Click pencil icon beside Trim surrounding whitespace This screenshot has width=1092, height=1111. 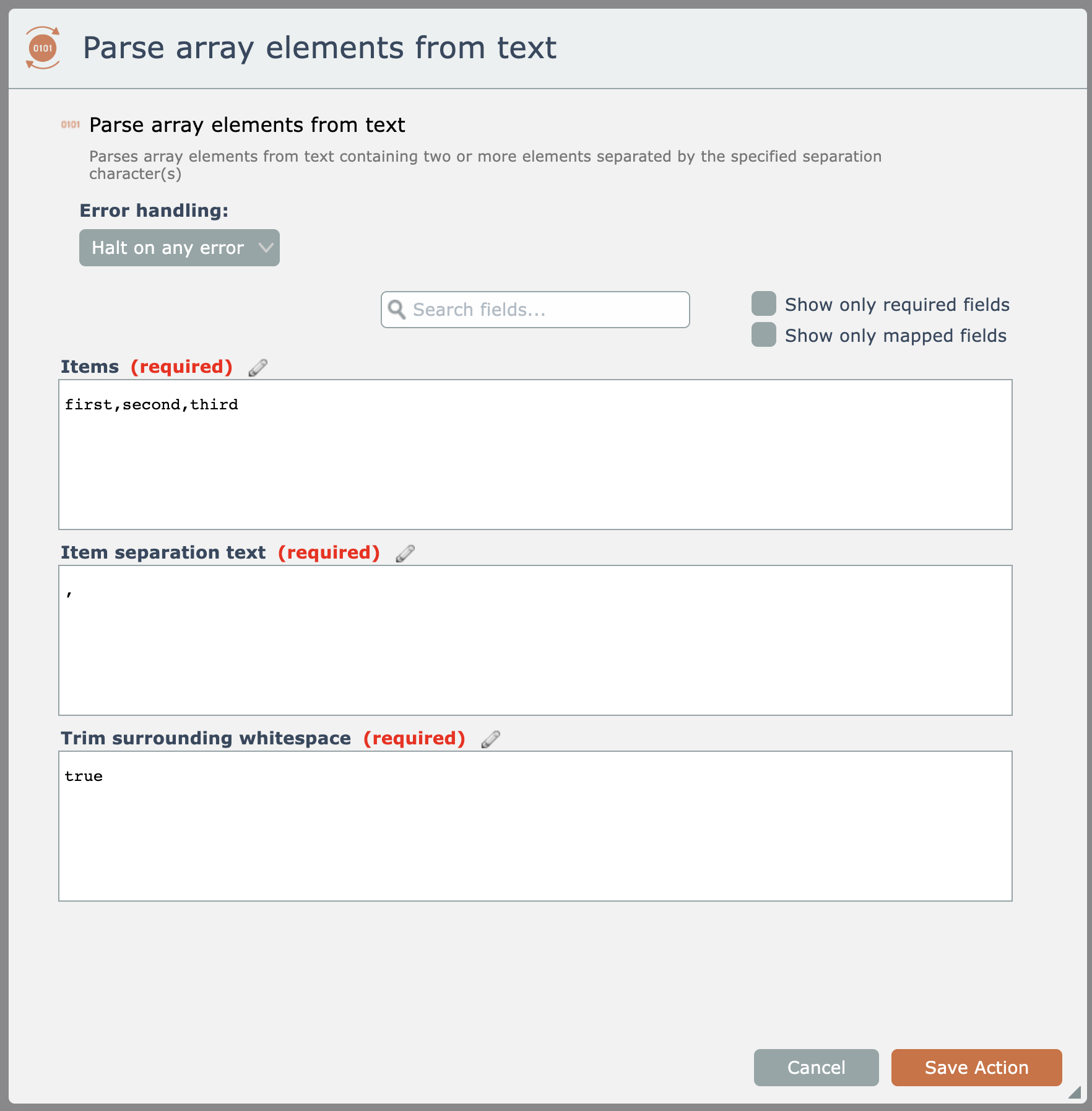(x=490, y=739)
